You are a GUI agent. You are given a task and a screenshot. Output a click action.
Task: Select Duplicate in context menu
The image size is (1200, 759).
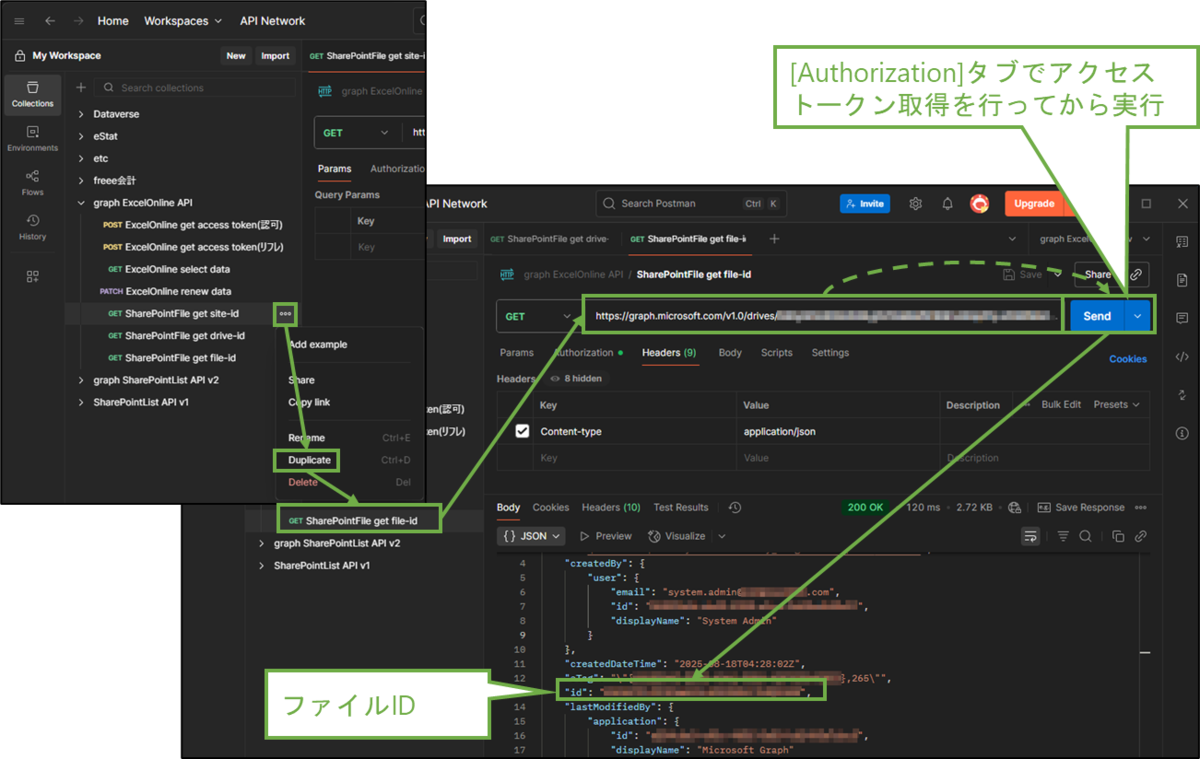(x=309, y=460)
